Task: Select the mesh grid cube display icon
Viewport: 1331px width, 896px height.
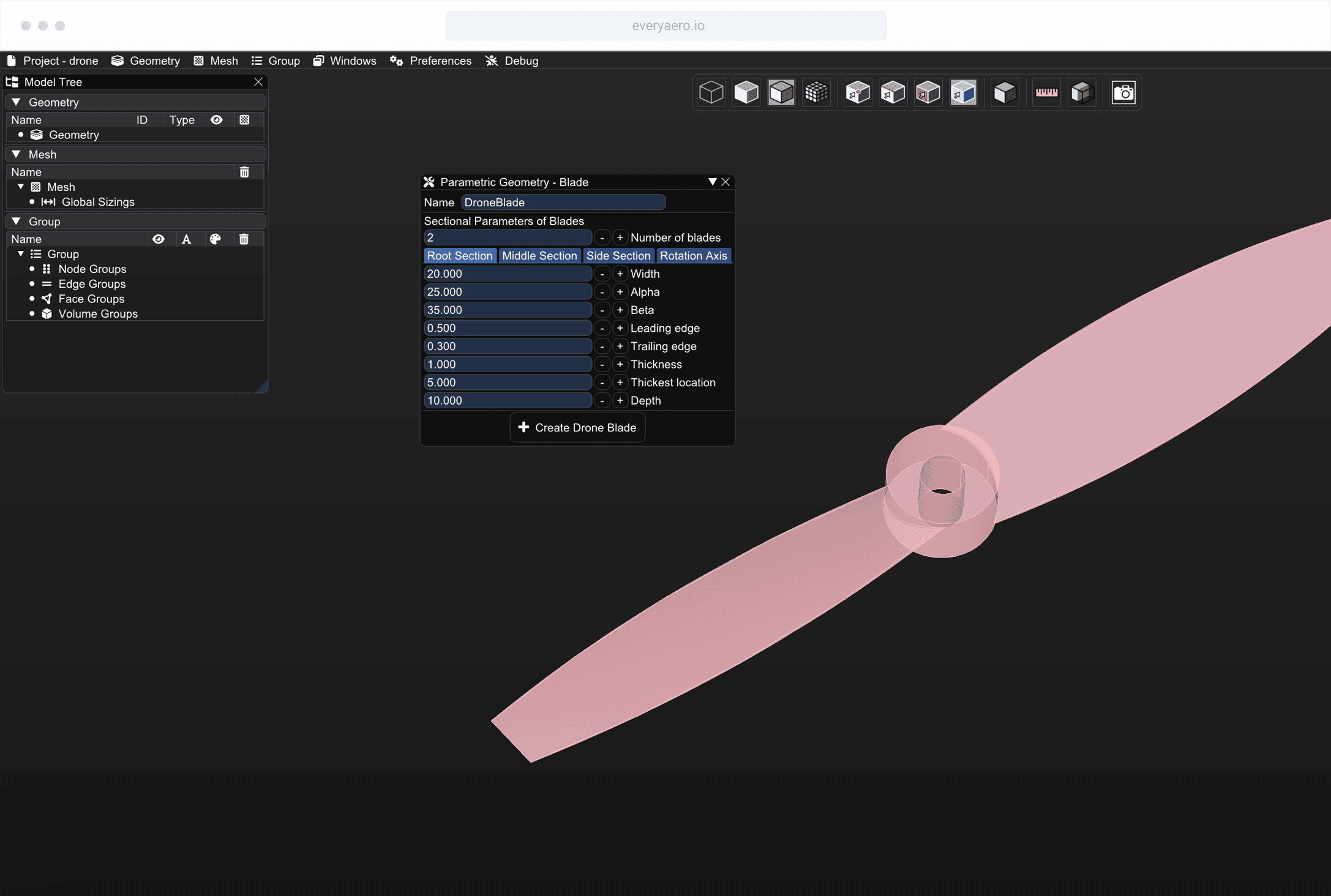Action: 816,93
